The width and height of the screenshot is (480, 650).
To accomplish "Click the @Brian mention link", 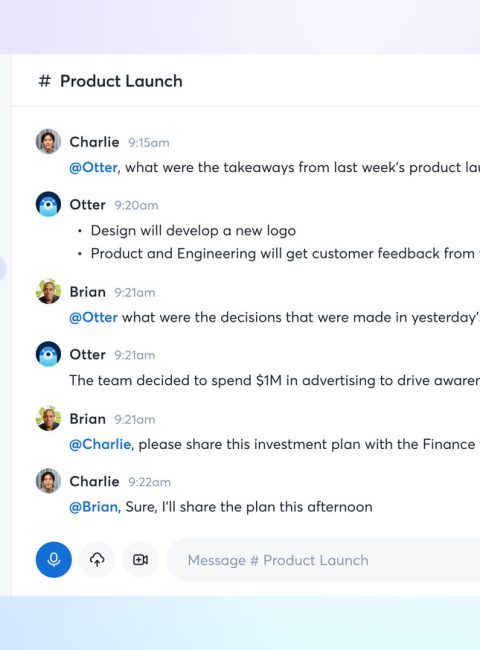I will click(95, 507).
